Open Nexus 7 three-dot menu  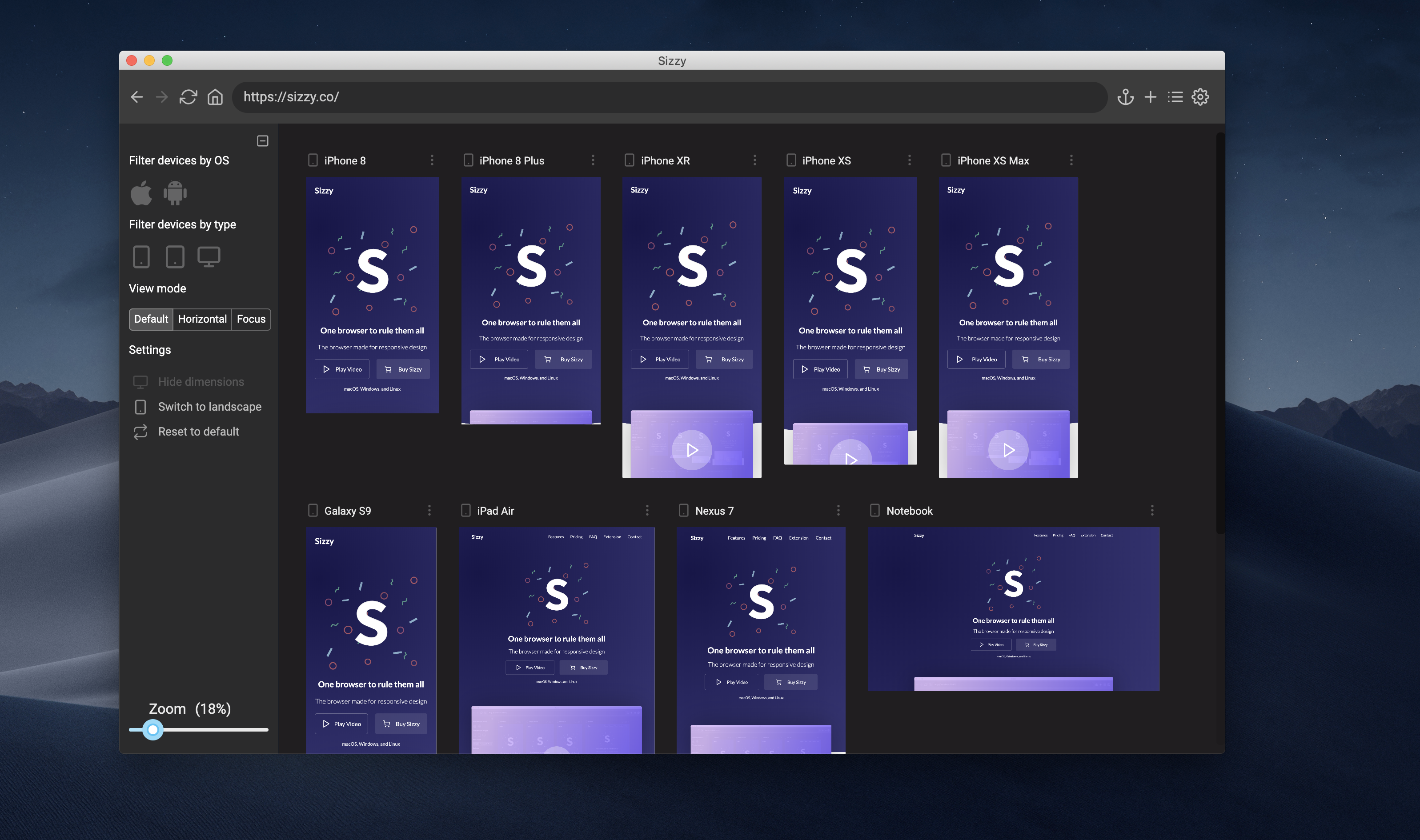[838, 511]
